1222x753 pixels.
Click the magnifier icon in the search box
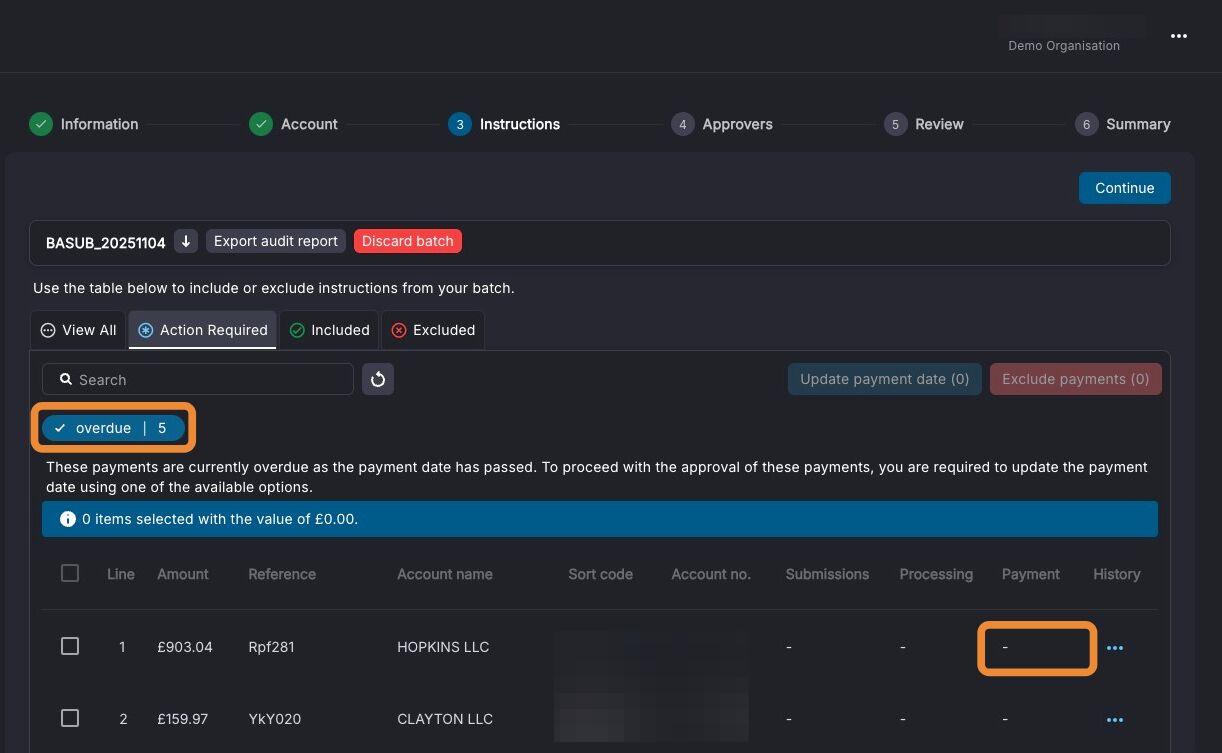(x=66, y=379)
